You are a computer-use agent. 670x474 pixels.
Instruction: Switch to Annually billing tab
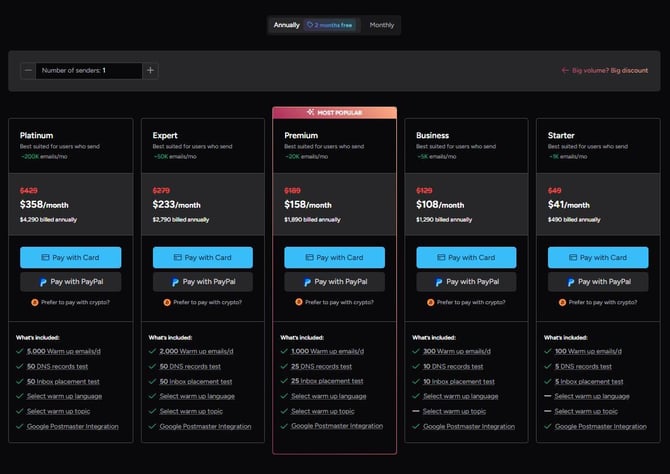click(287, 25)
